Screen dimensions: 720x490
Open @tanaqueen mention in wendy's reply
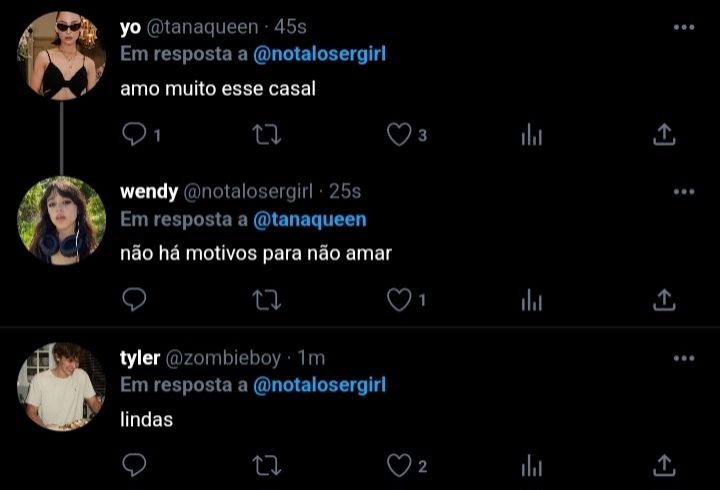[x=310, y=220]
